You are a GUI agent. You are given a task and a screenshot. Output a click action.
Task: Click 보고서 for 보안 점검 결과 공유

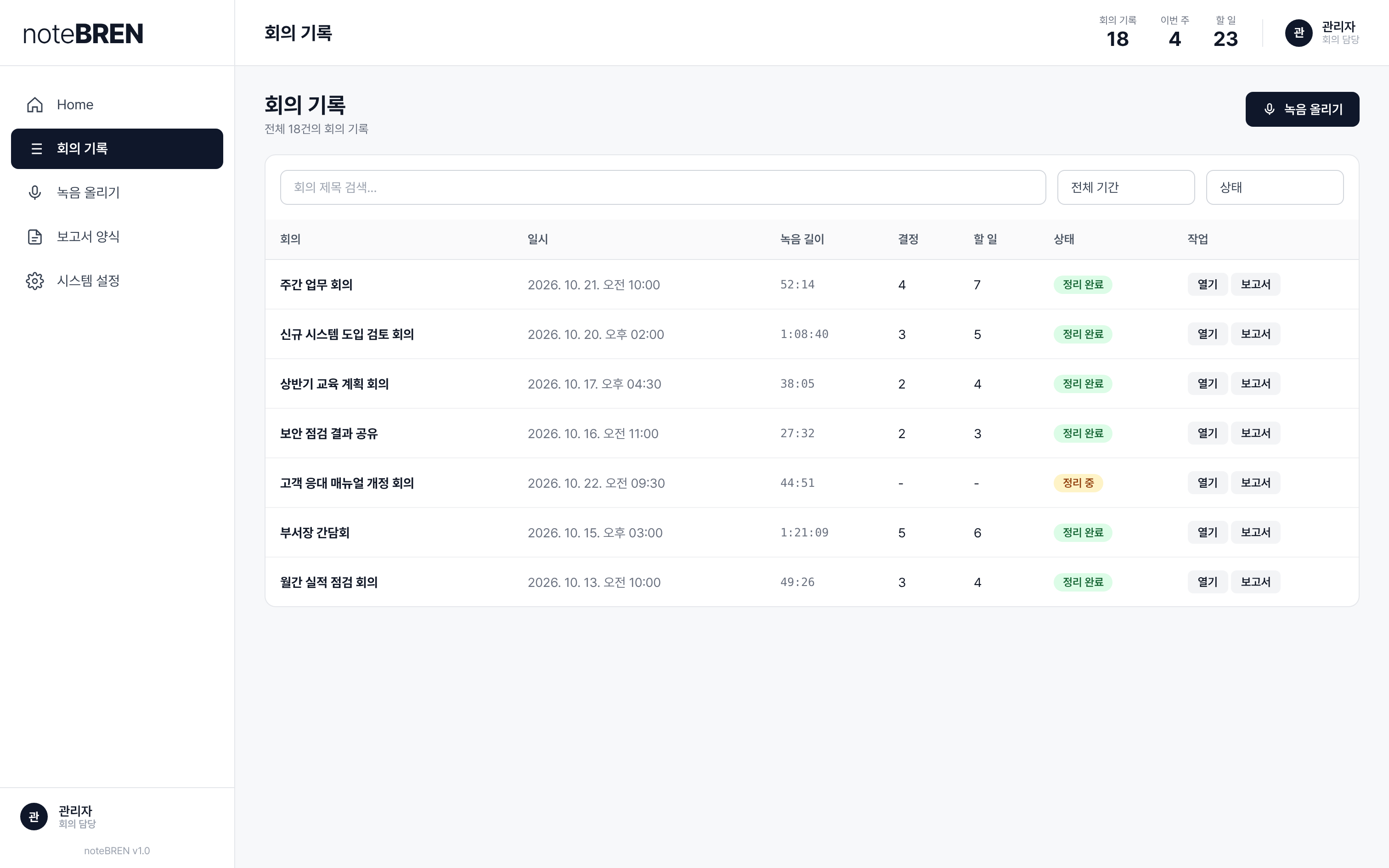click(x=1255, y=434)
